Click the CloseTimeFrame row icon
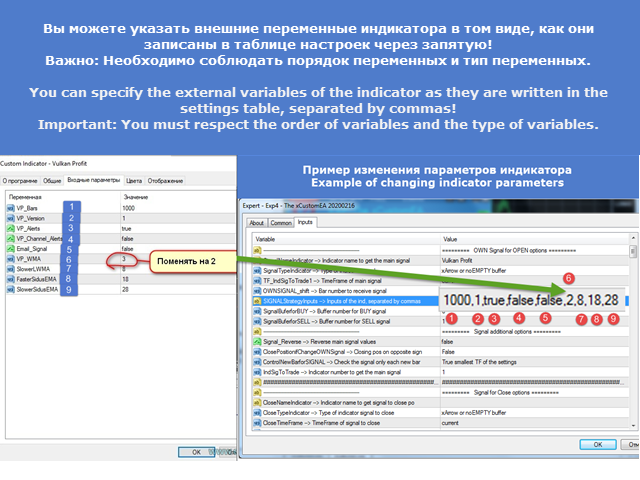This screenshot has width=640, height=480. click(257, 423)
